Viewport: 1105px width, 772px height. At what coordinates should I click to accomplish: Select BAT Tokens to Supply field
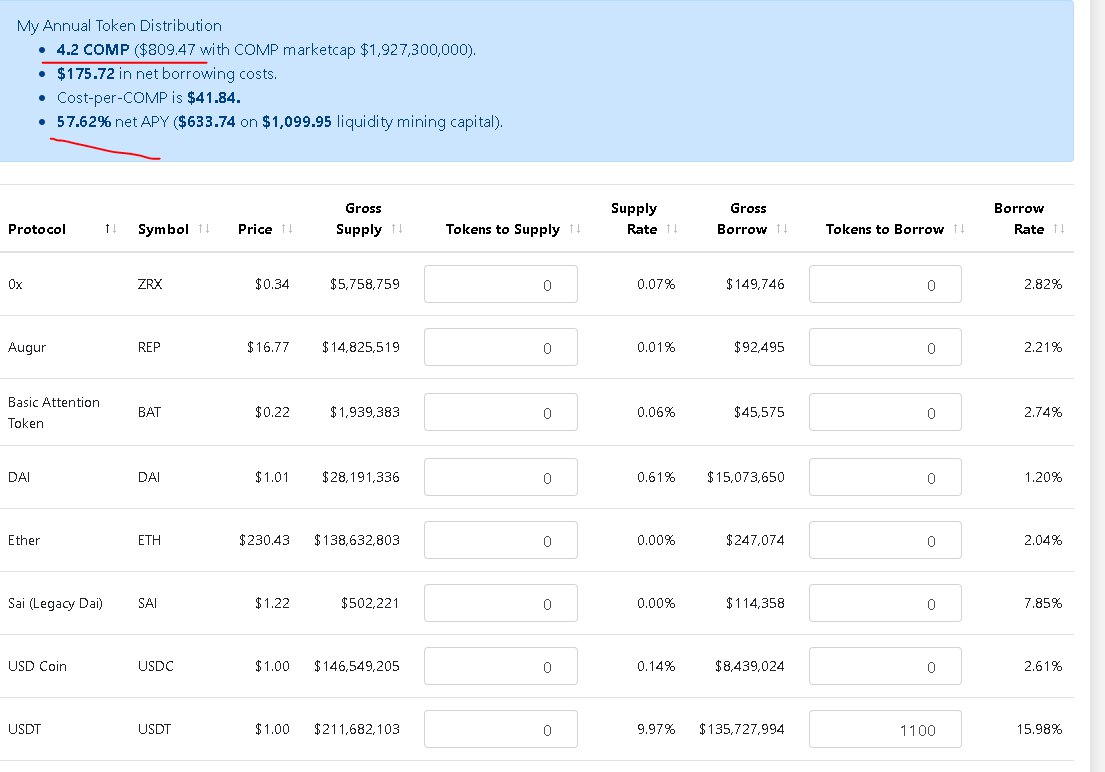pyautogui.click(x=500, y=412)
